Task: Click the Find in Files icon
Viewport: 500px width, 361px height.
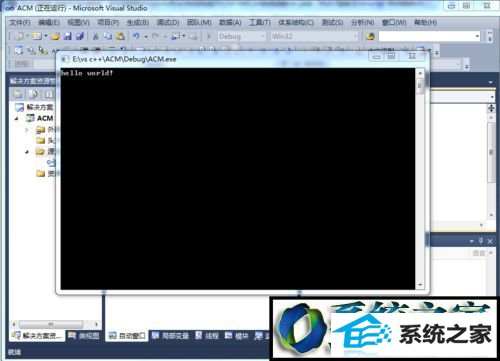Action: coord(370,36)
